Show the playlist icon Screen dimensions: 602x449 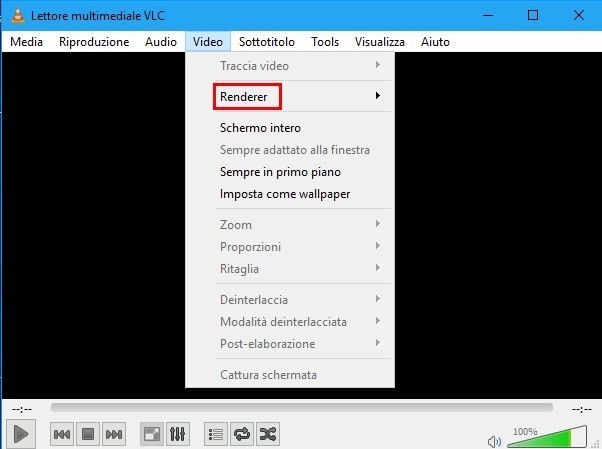point(215,434)
